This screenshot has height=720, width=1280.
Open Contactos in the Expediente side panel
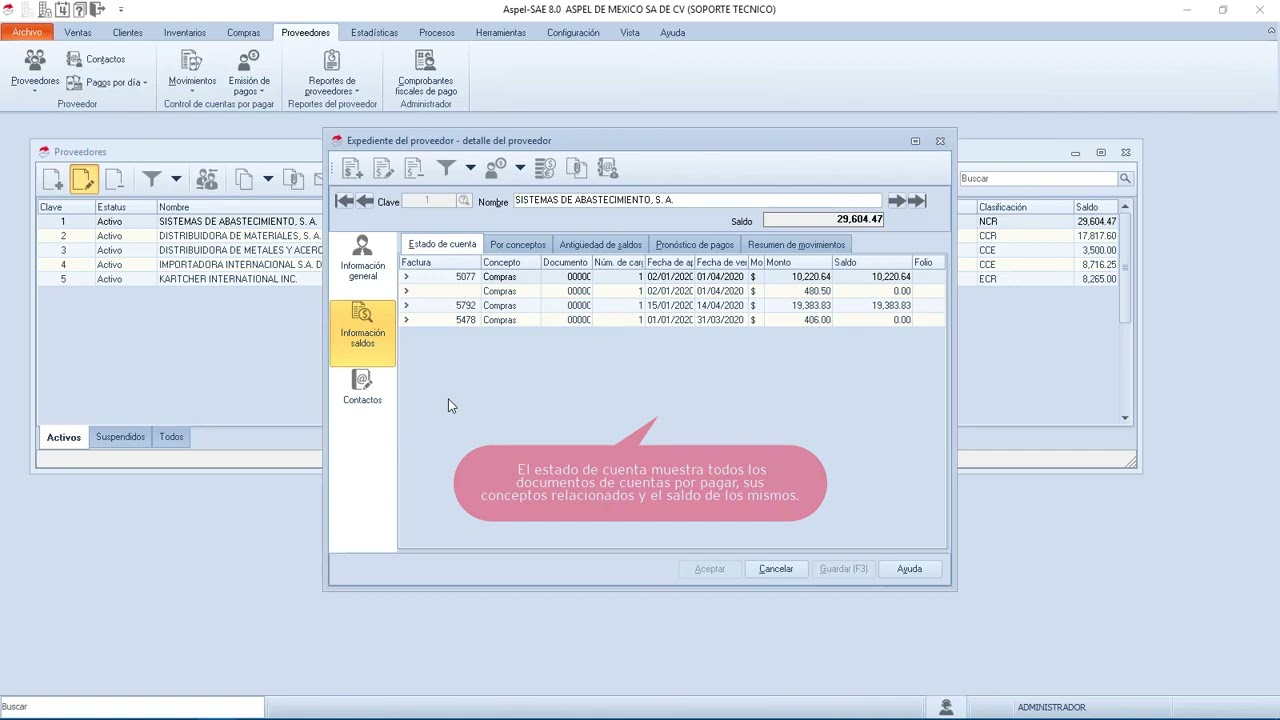pyautogui.click(x=362, y=386)
